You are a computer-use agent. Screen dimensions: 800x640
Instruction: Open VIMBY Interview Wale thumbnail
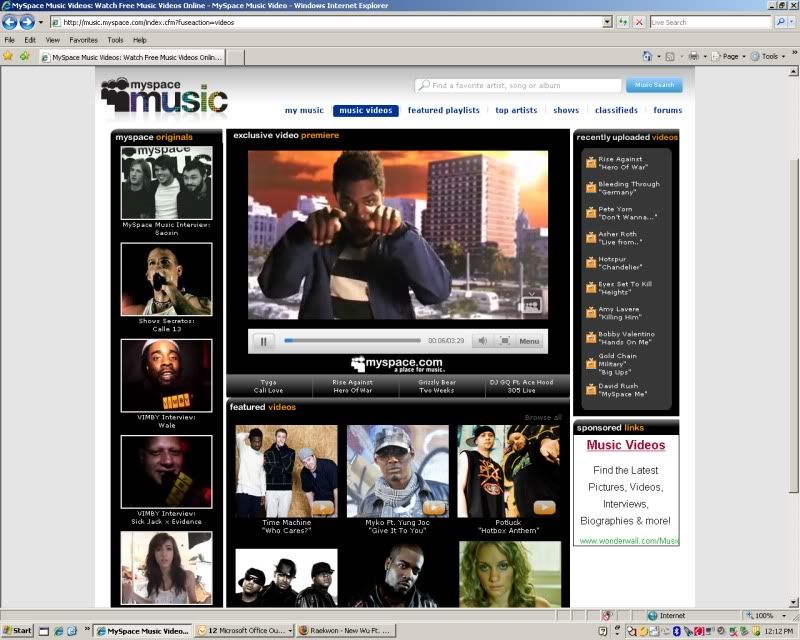[166, 376]
